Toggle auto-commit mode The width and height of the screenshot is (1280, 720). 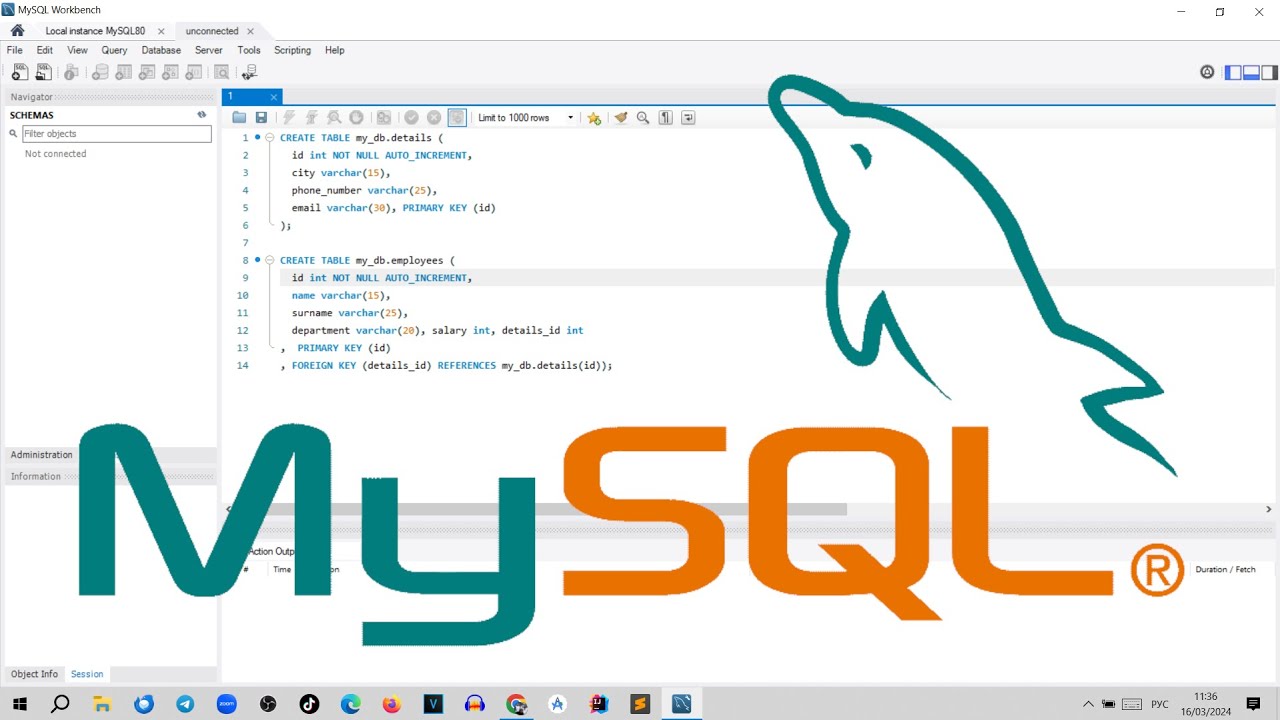tap(457, 118)
